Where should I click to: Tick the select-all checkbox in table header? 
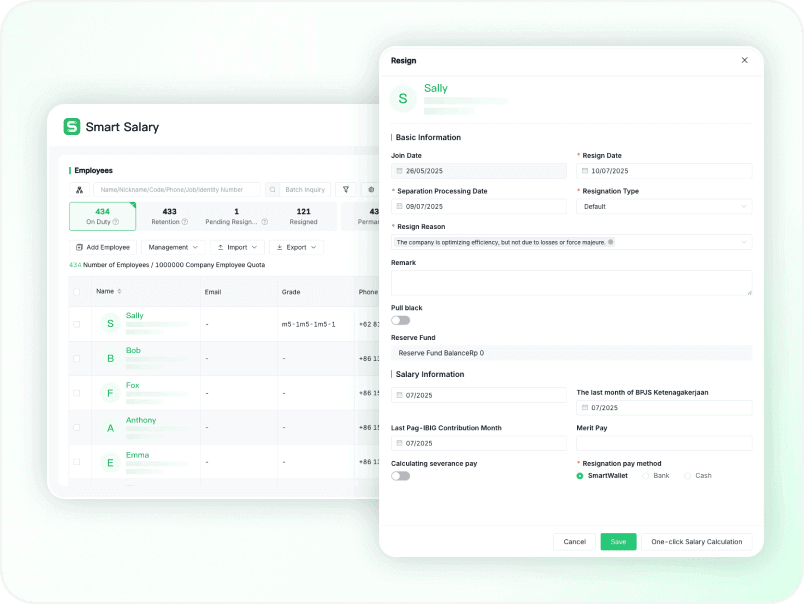(x=76, y=292)
